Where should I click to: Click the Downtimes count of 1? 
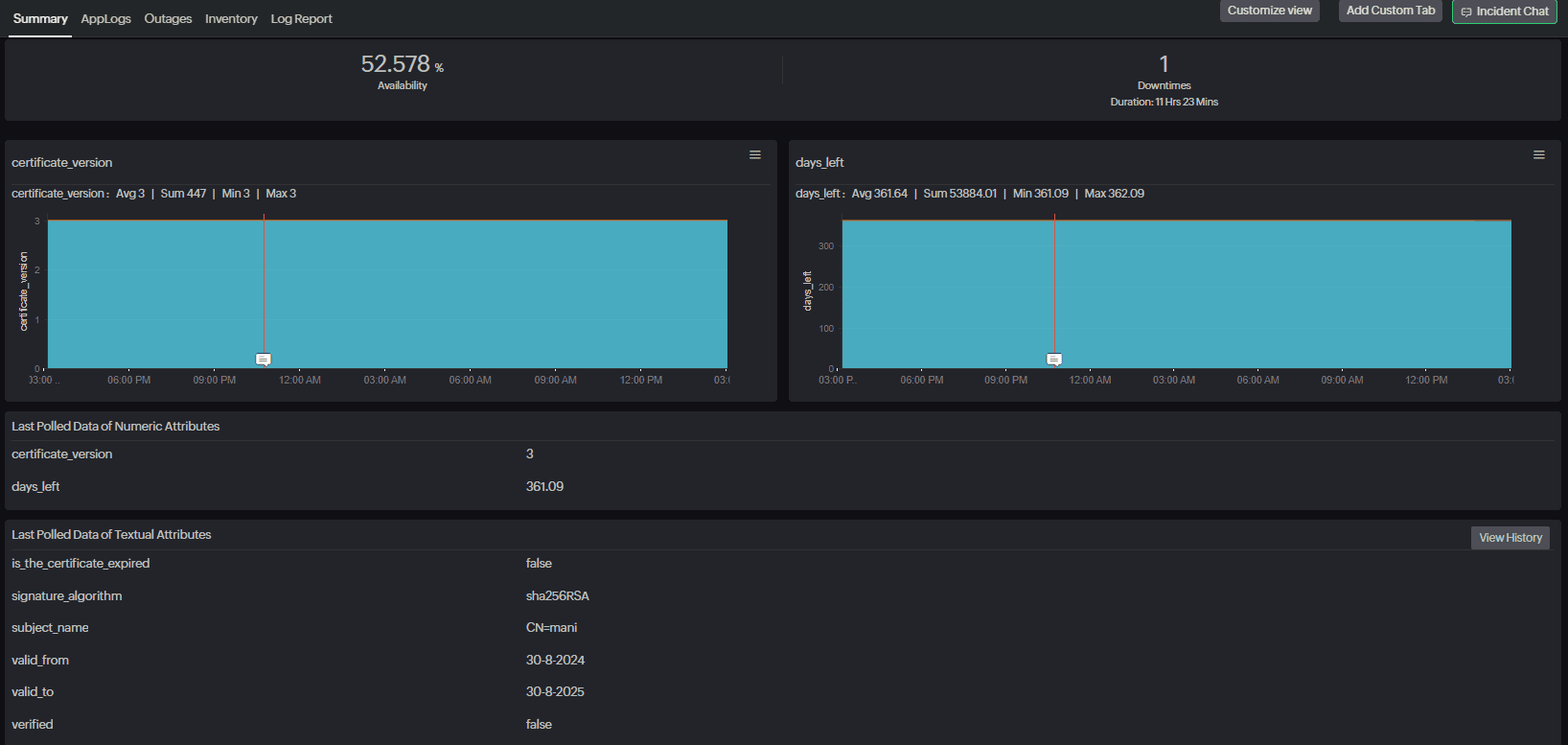1164,64
